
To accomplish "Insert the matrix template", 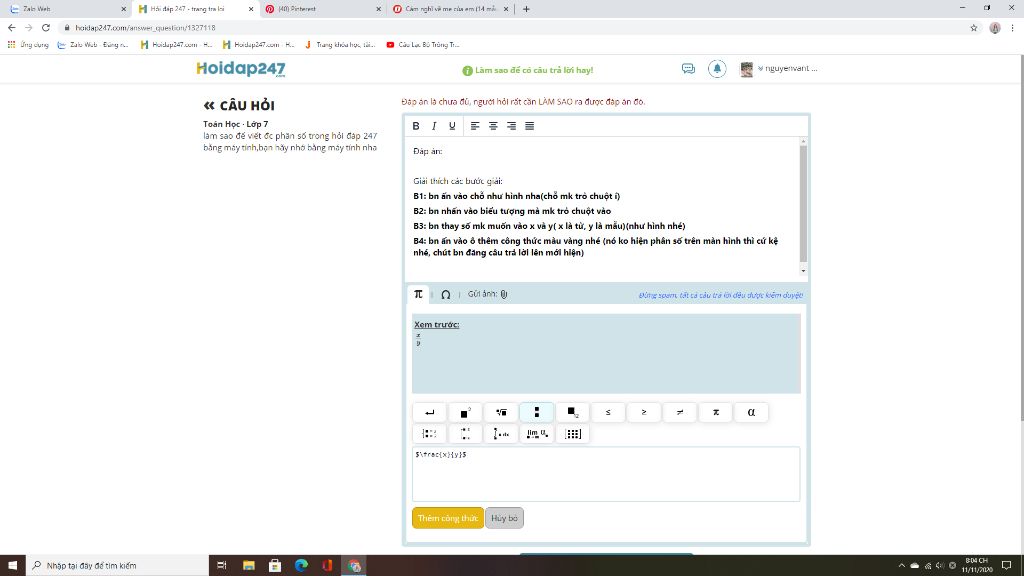I will 573,434.
